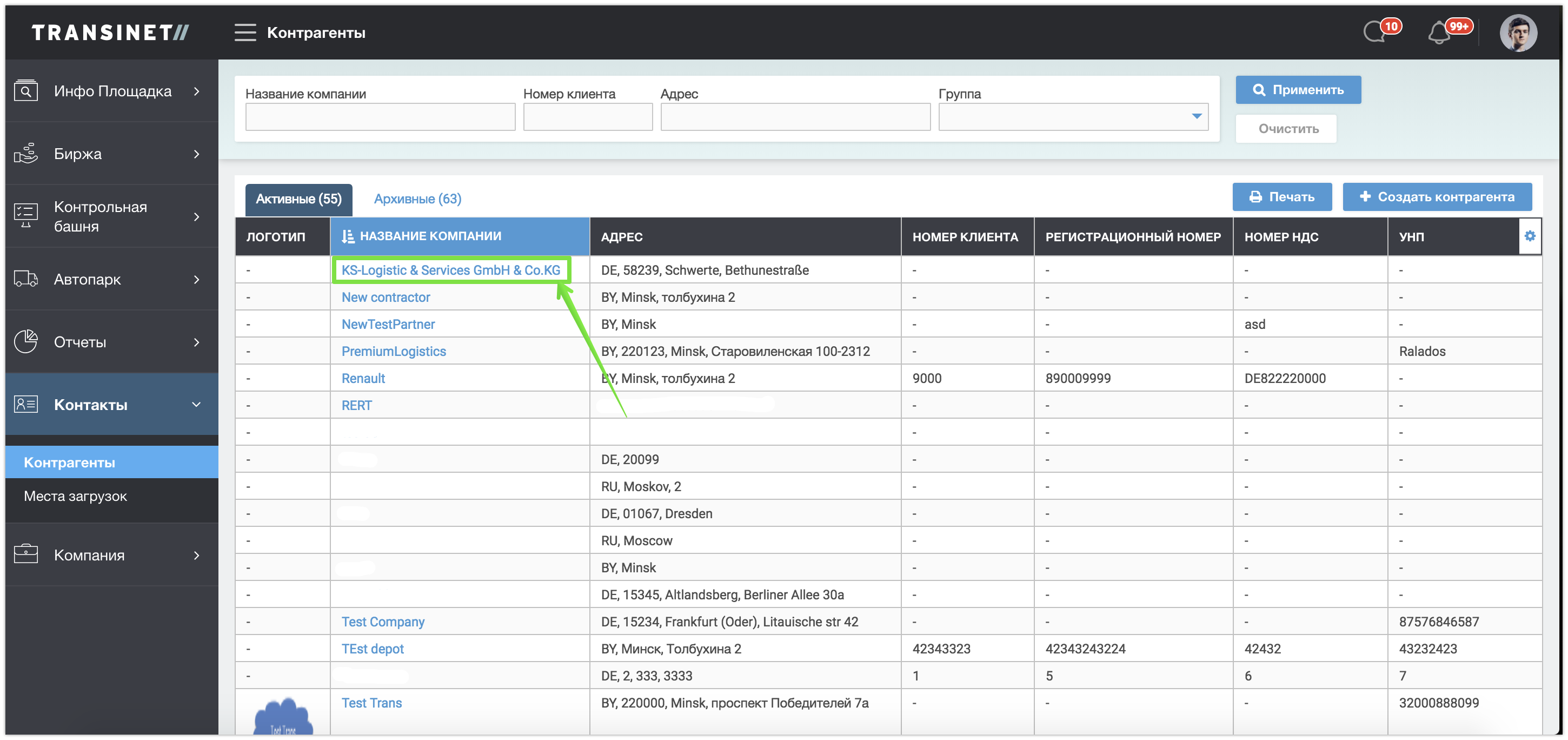Switch to Архивные (63) tab
1568x740 pixels.
tap(417, 199)
